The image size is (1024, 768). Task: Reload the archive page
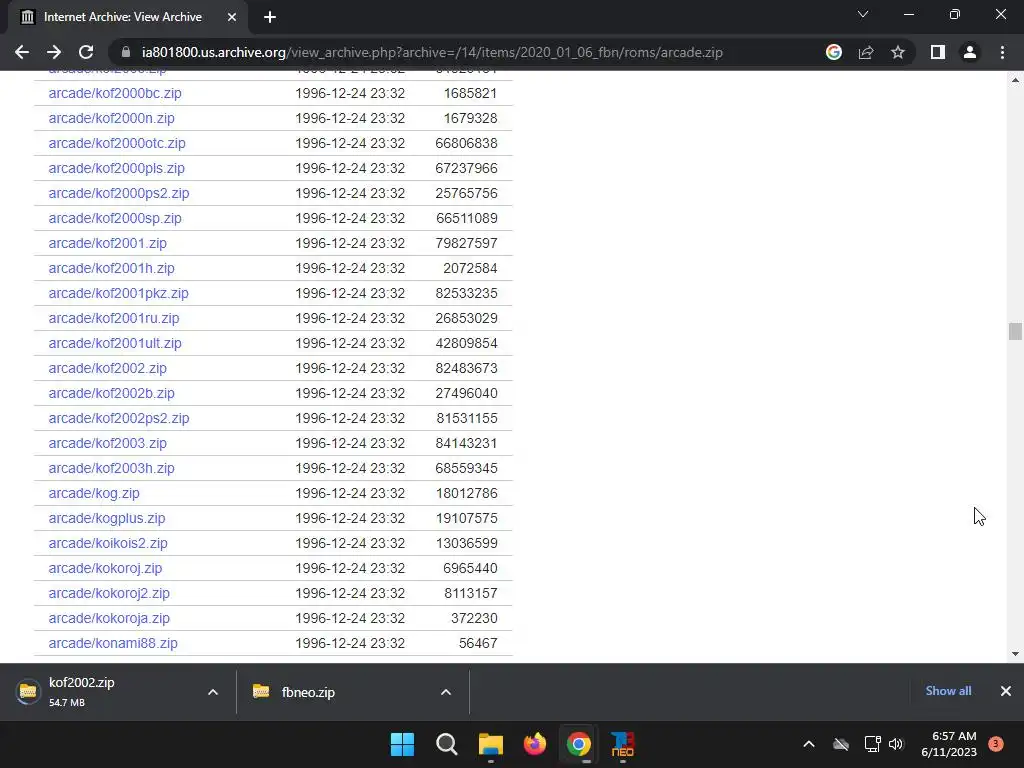pyautogui.click(x=86, y=52)
